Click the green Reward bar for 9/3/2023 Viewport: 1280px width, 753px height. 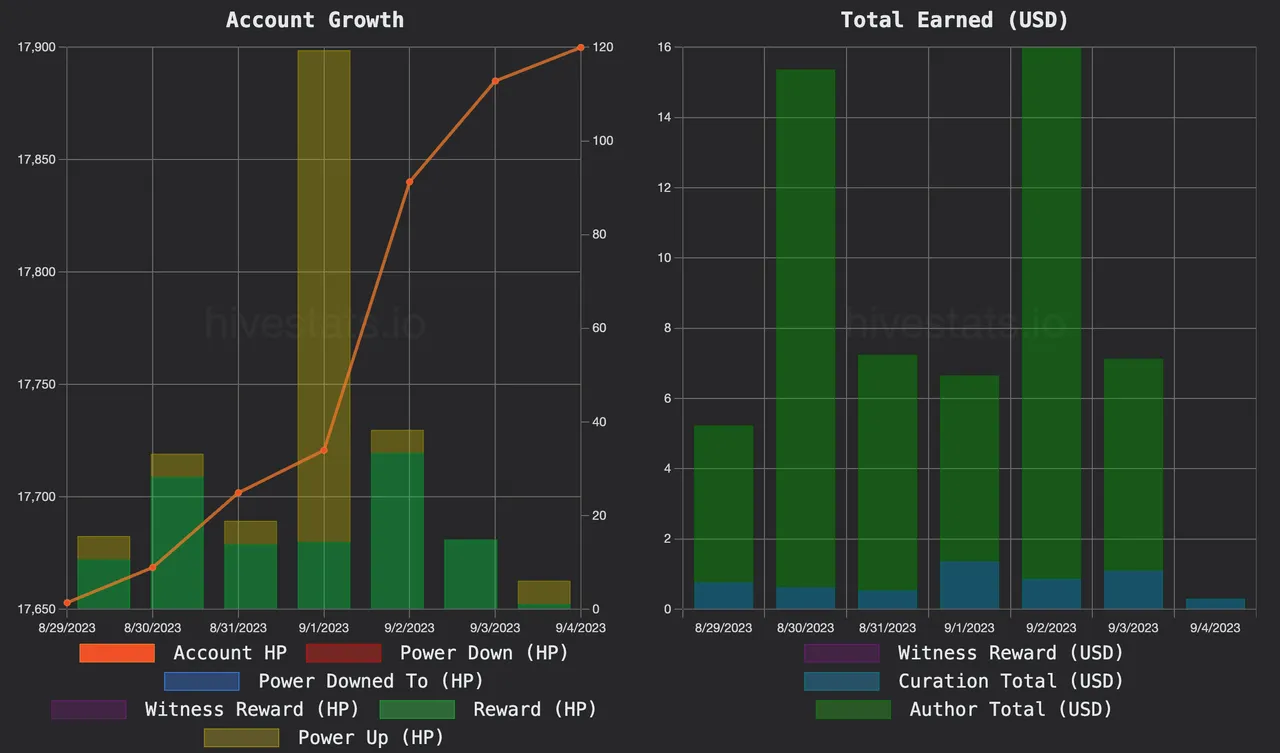[x=470, y=575]
